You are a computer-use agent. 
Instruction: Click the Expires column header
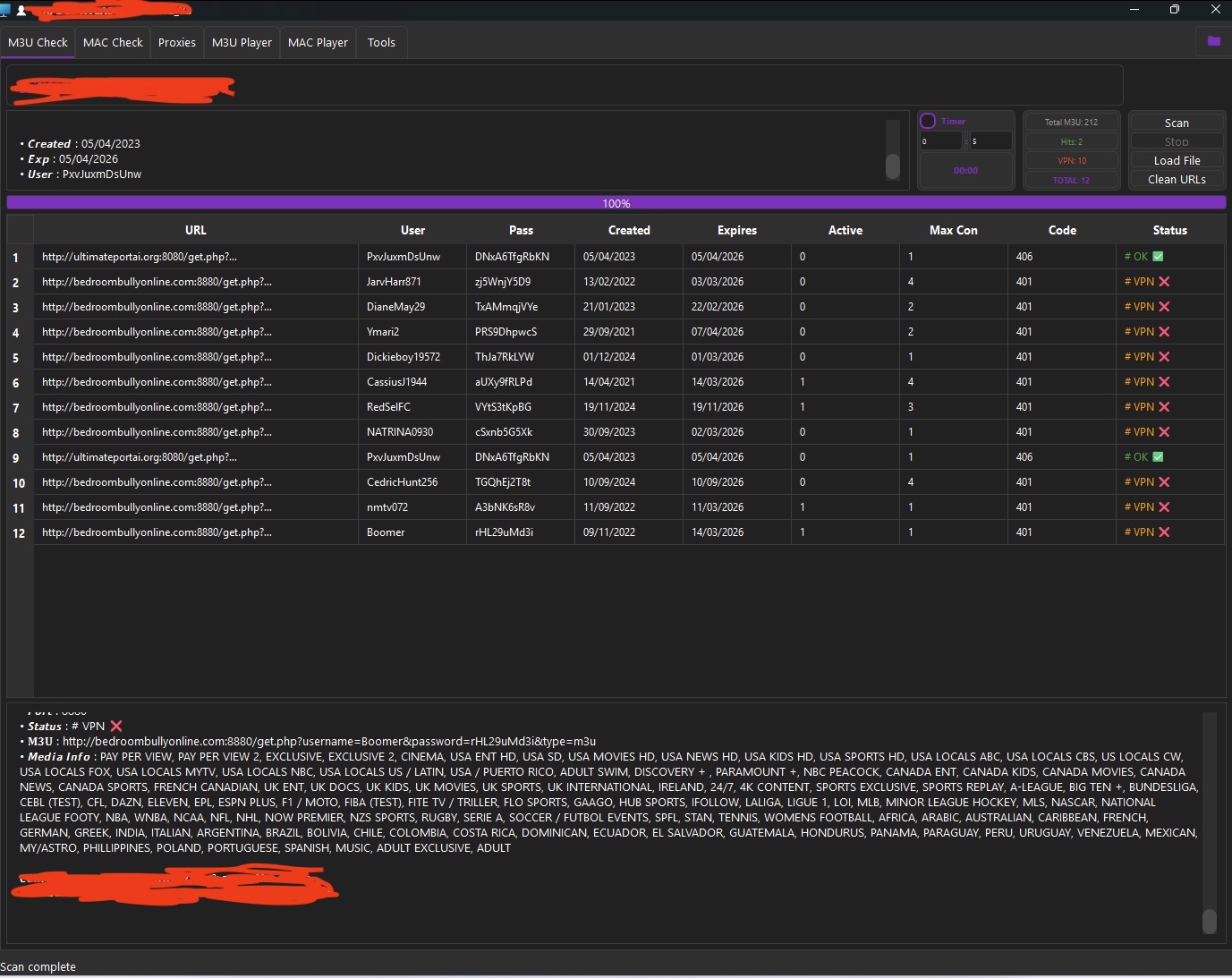coord(736,231)
